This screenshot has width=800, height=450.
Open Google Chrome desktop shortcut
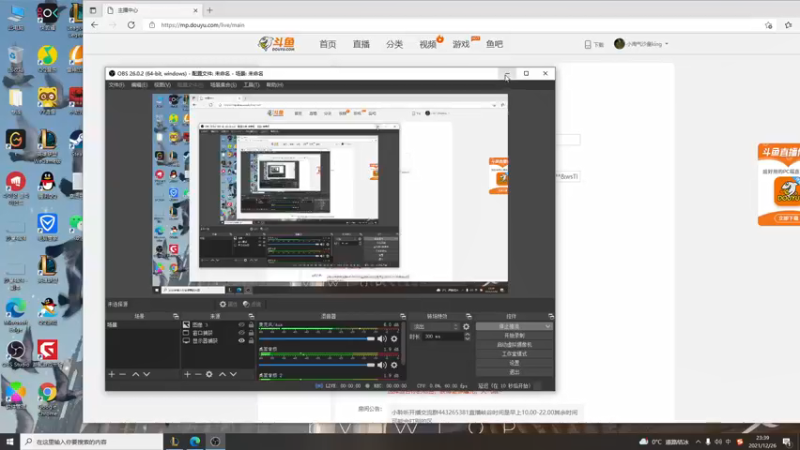click(x=47, y=397)
